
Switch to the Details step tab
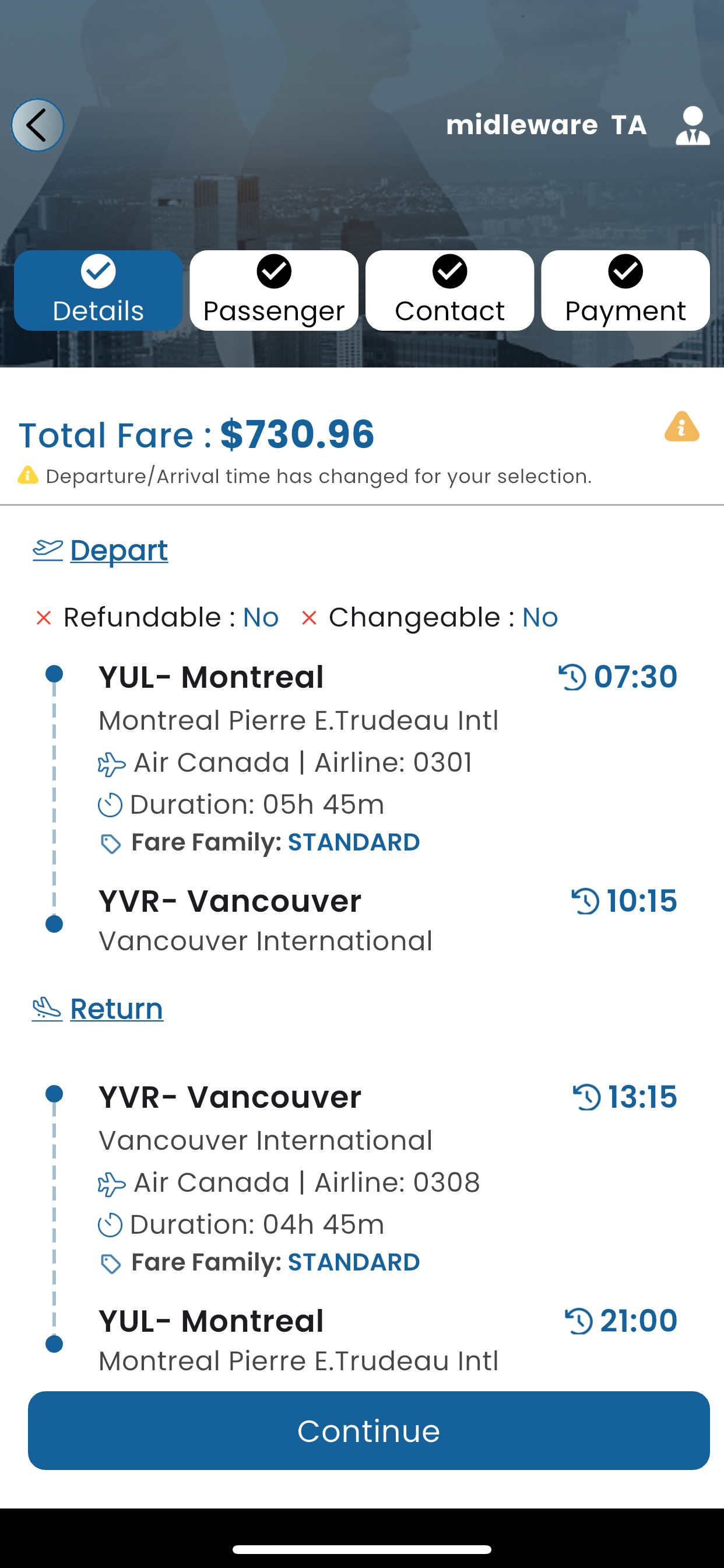[x=98, y=290]
